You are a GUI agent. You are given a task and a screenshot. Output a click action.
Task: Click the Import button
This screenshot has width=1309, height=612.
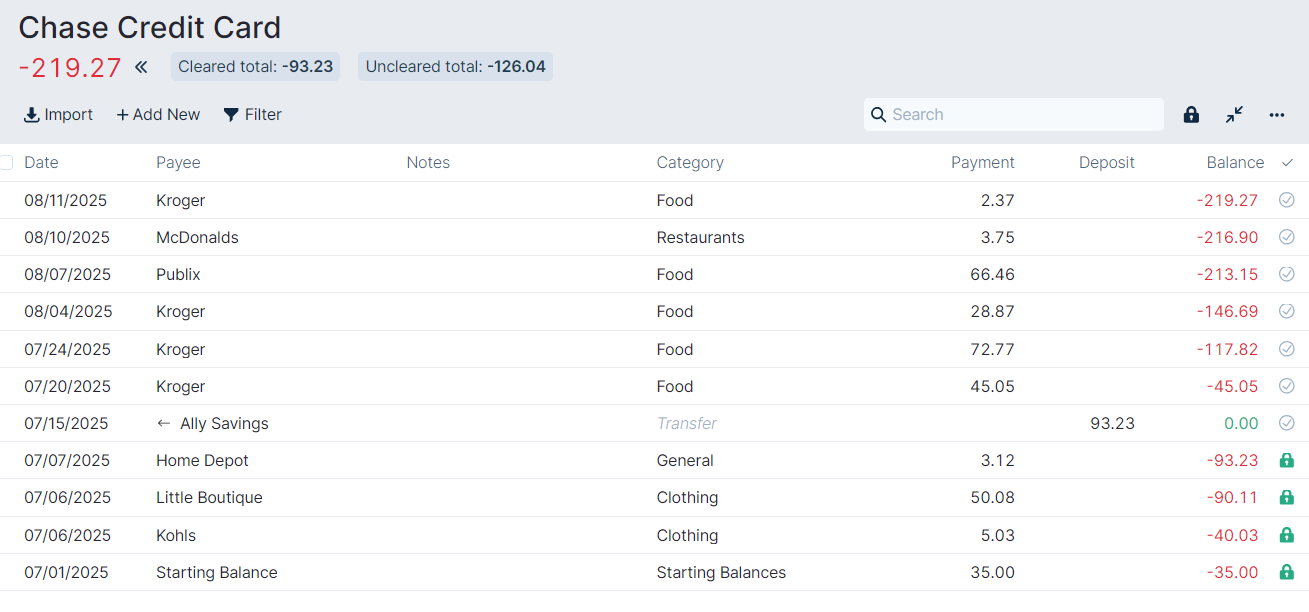tap(58, 115)
